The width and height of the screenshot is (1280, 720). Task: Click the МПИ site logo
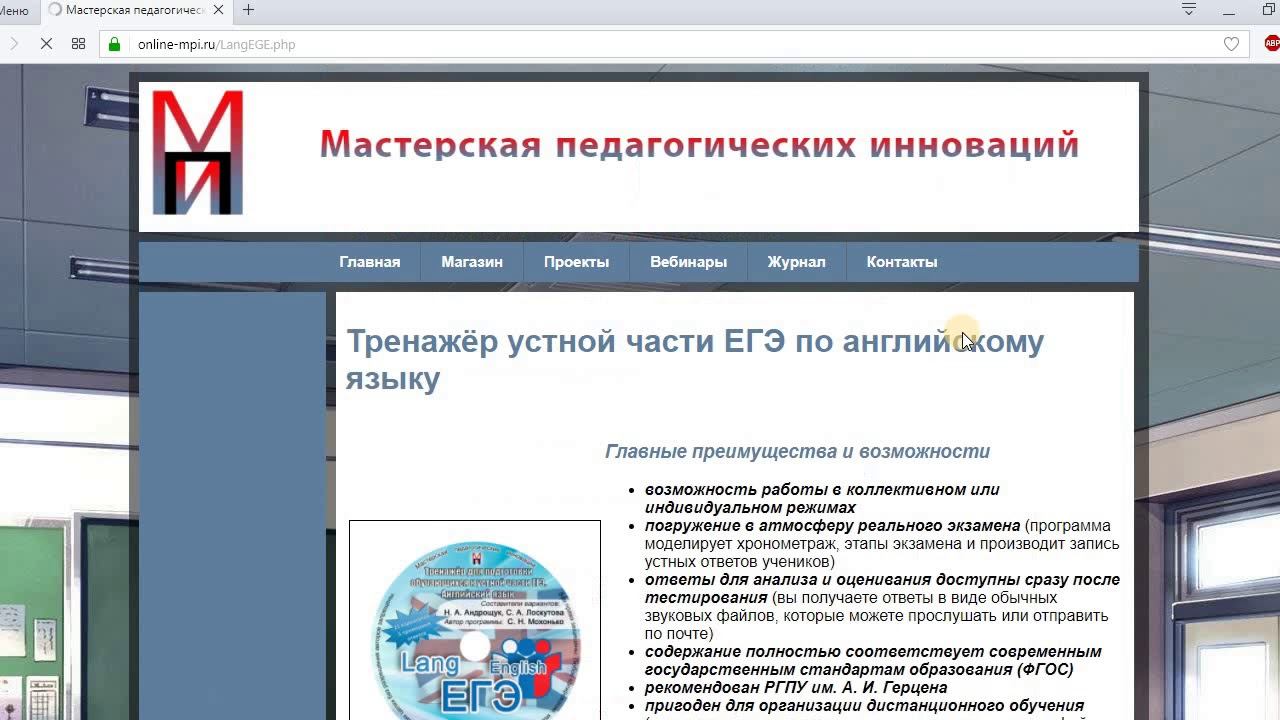[x=197, y=152]
